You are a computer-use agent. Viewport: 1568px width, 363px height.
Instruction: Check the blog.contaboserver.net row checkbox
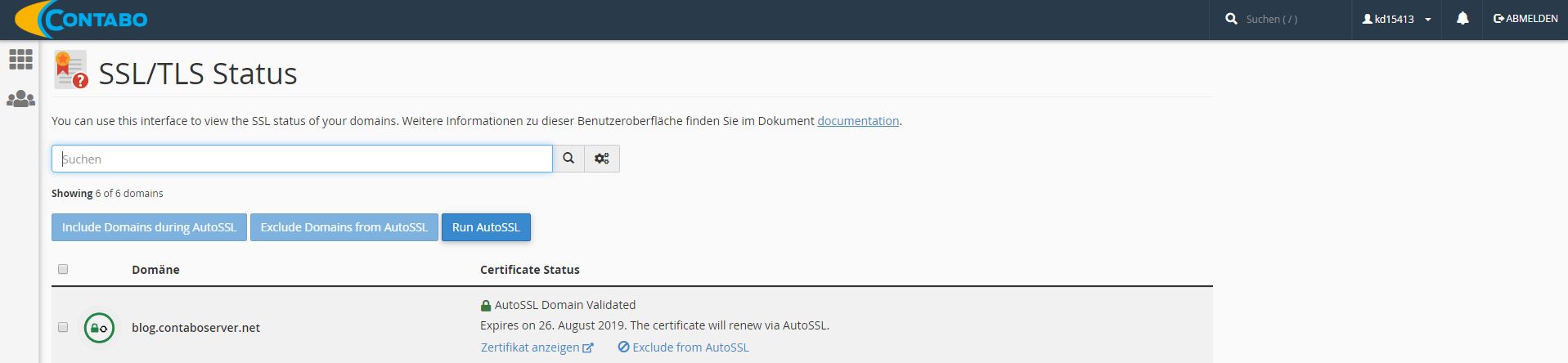click(63, 327)
